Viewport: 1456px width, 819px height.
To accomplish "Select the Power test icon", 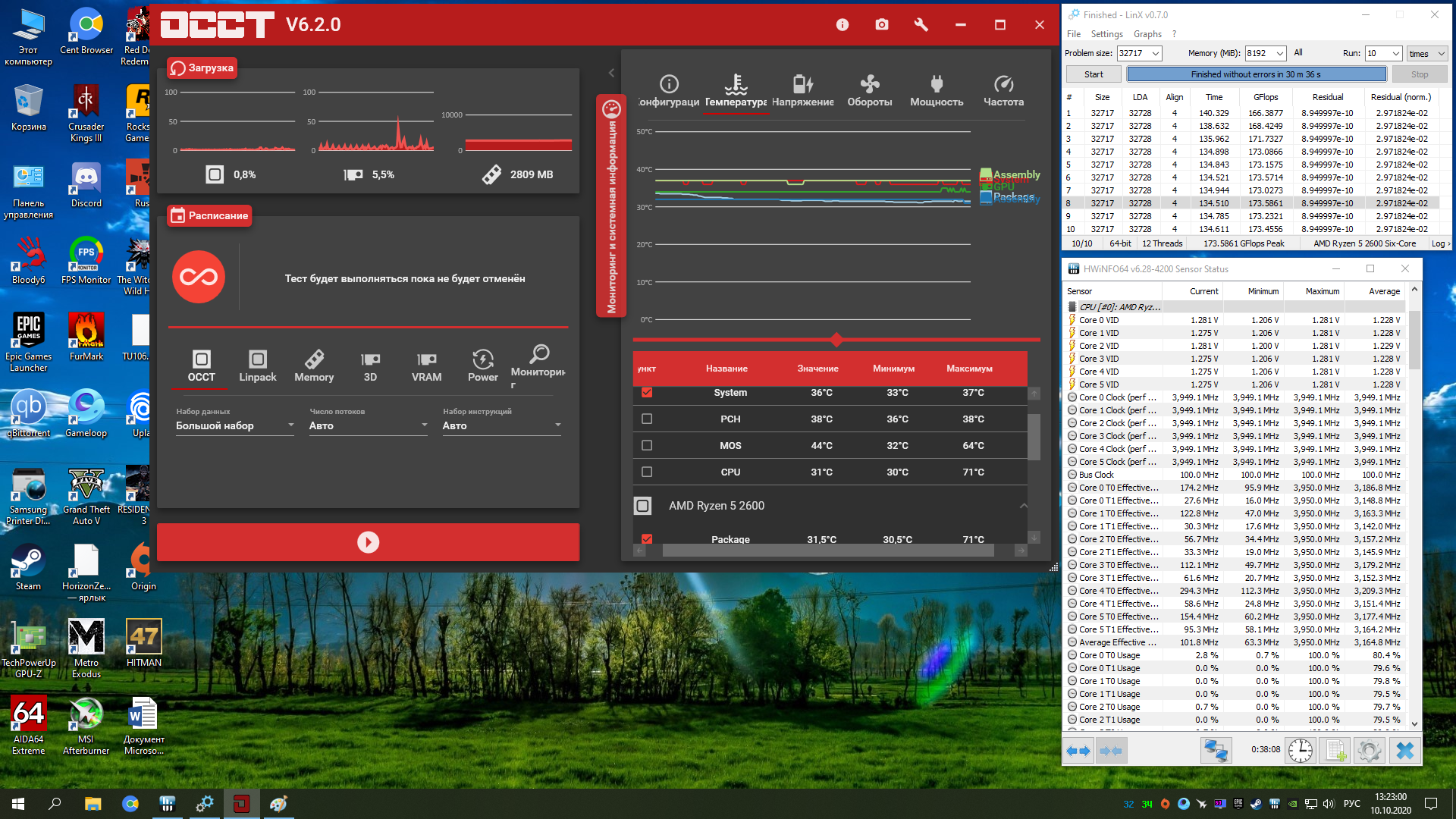I will [483, 366].
